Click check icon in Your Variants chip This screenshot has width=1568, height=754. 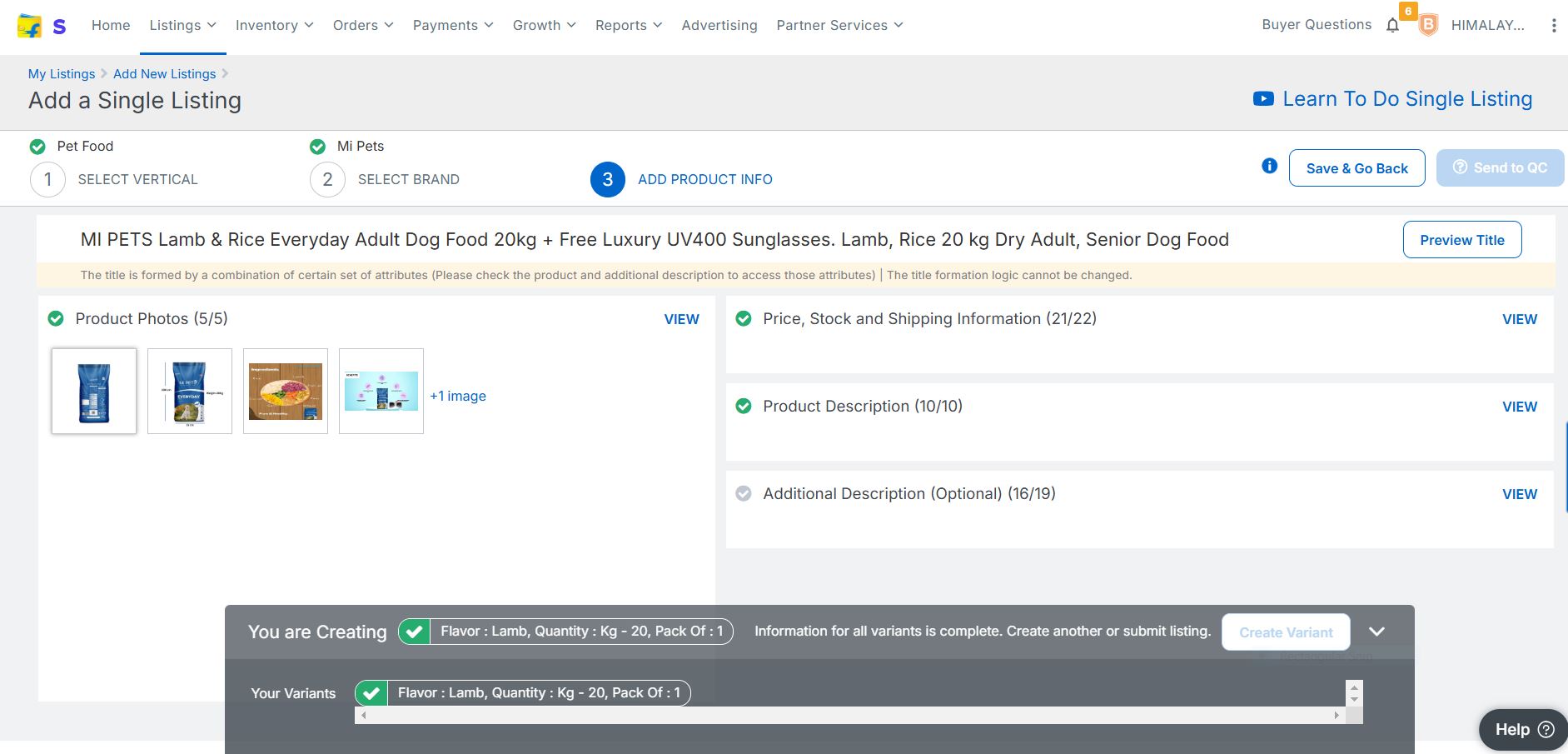click(371, 693)
